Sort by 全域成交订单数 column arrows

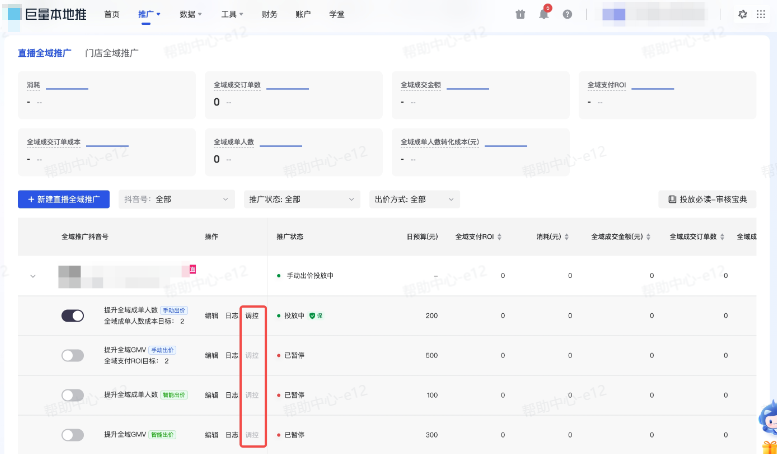722,237
